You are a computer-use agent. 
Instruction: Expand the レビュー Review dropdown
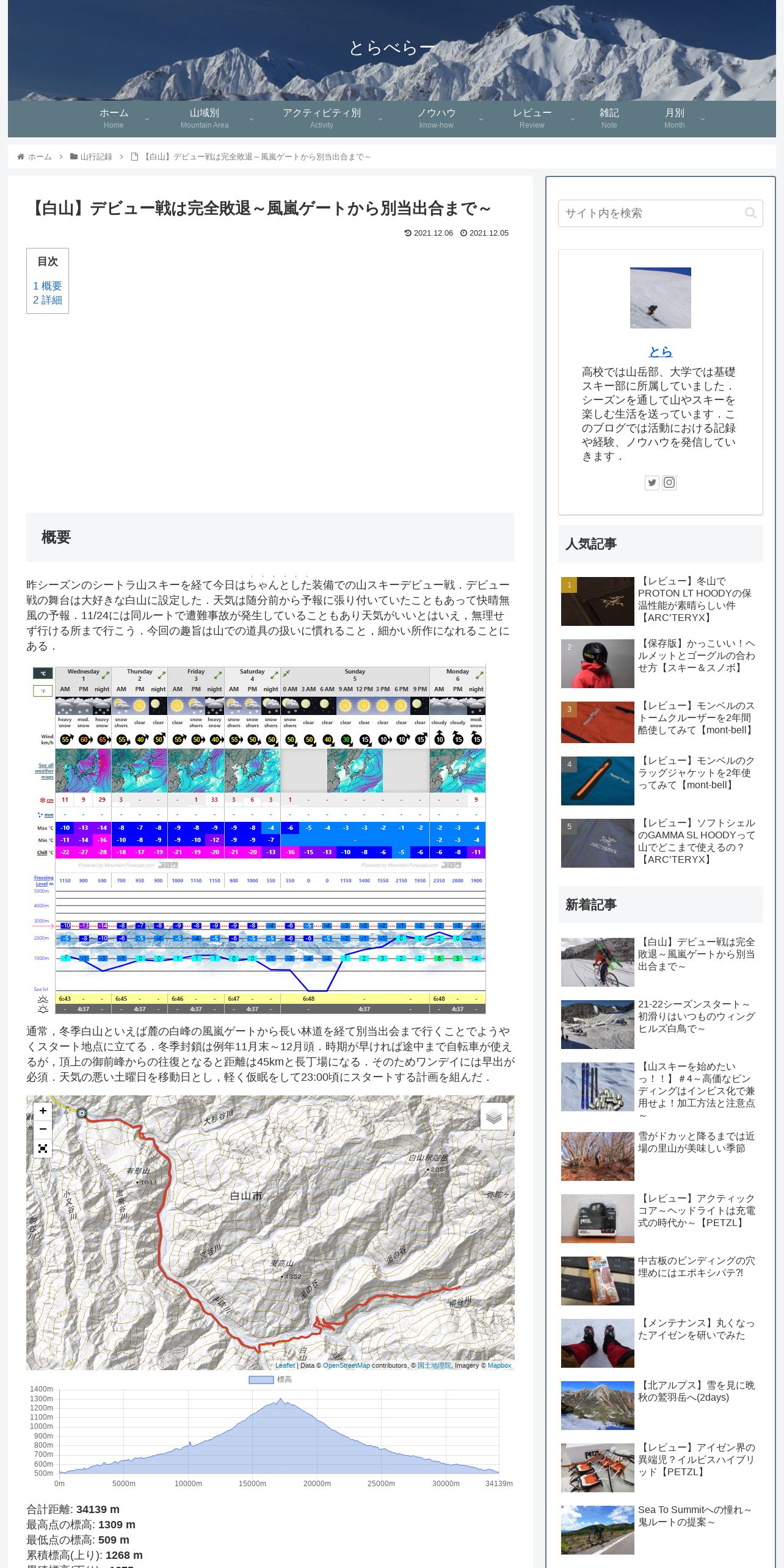572,119
